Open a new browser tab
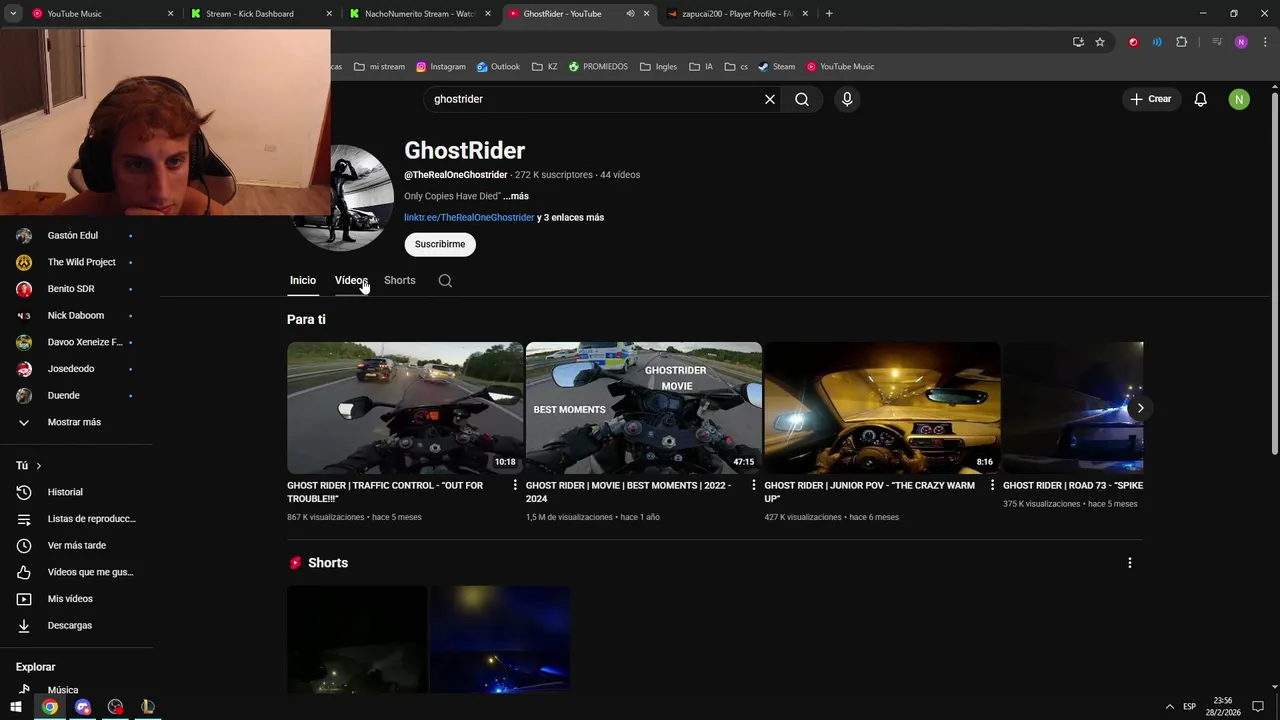This screenshot has height=720, width=1280. tap(829, 14)
